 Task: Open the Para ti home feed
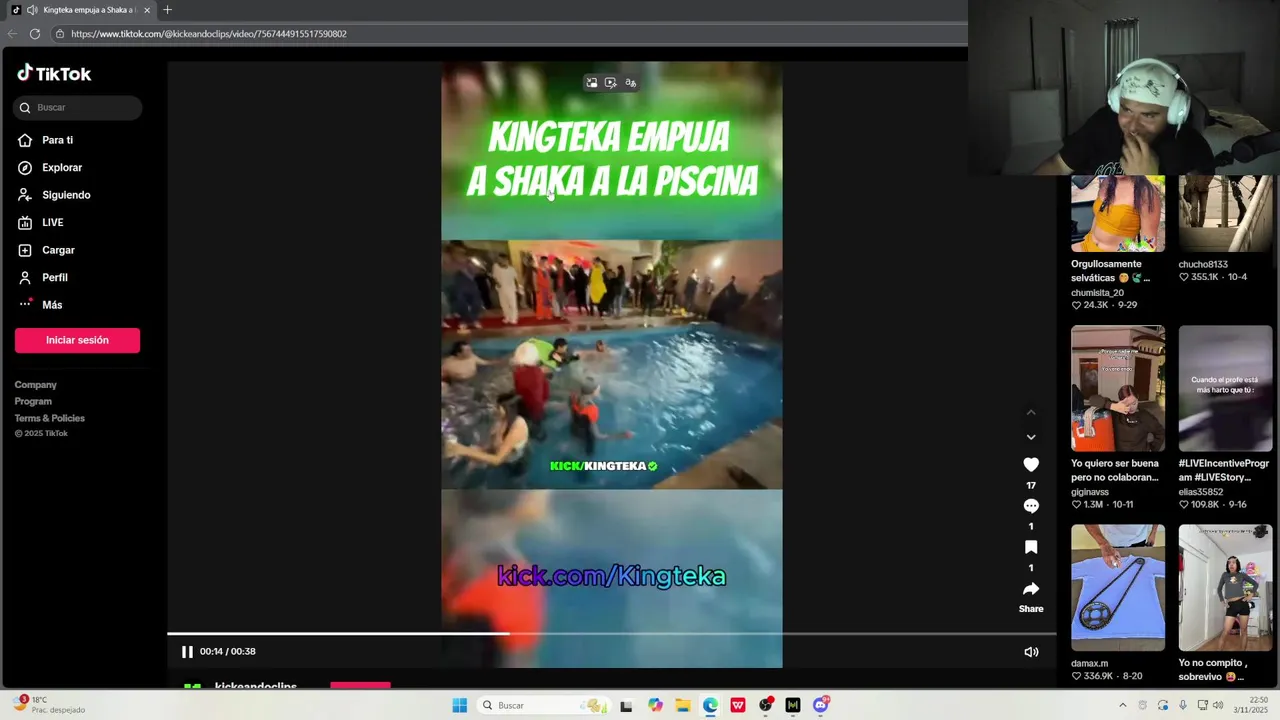point(47,140)
